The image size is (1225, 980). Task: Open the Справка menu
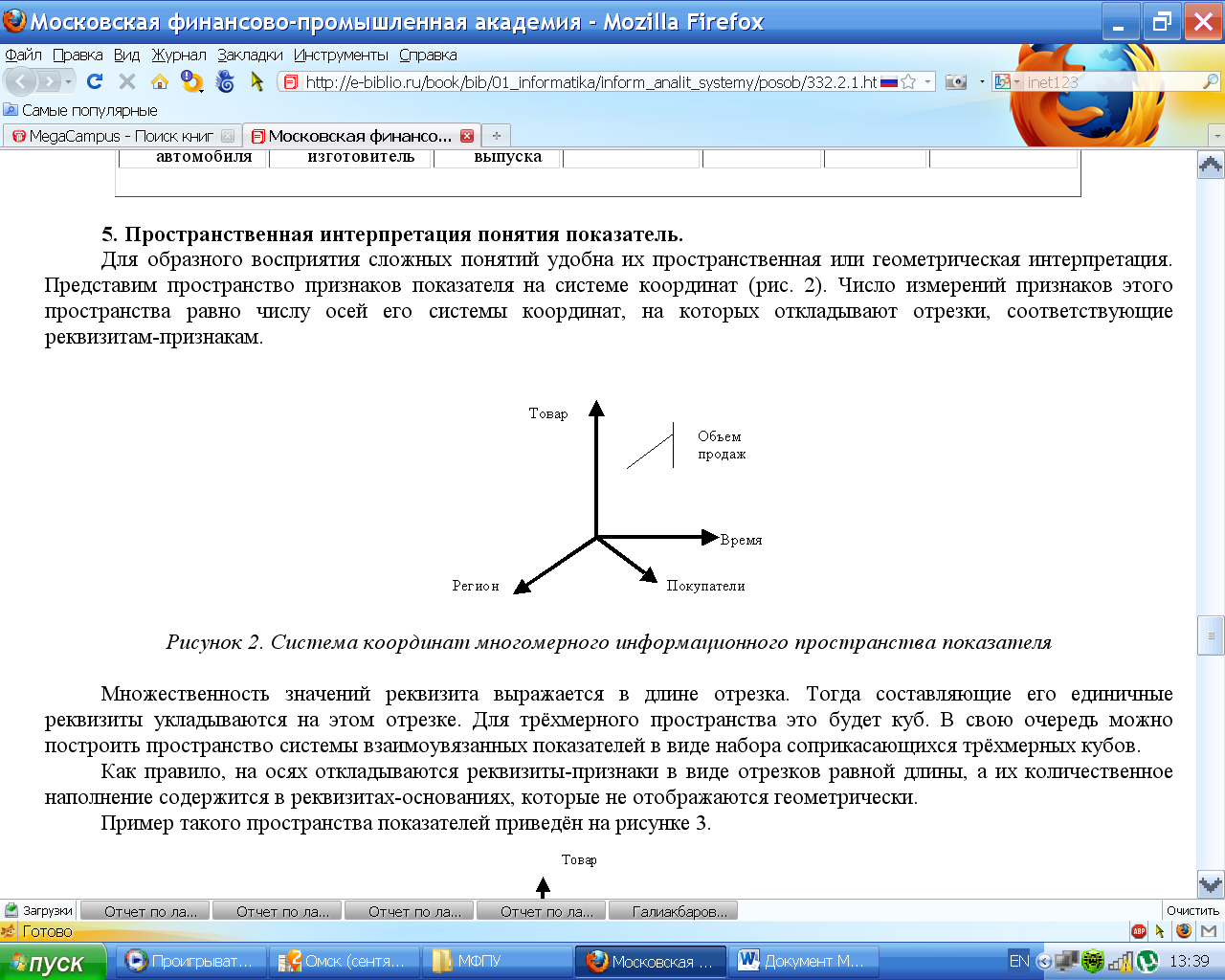coord(428,55)
